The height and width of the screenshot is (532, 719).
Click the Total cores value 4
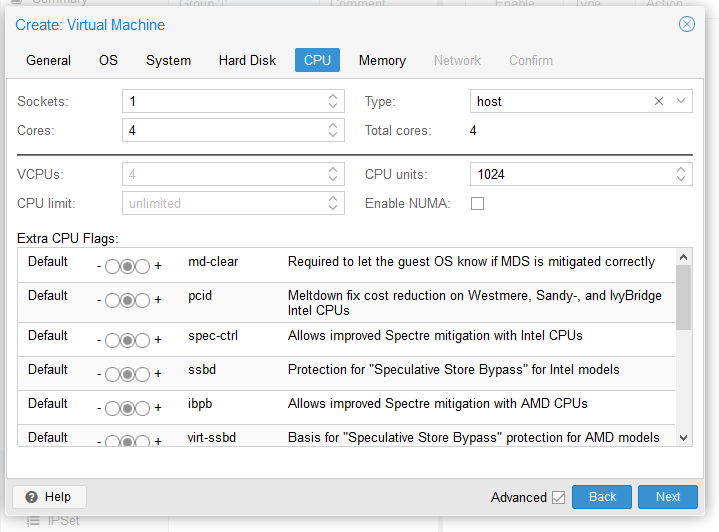[473, 130]
